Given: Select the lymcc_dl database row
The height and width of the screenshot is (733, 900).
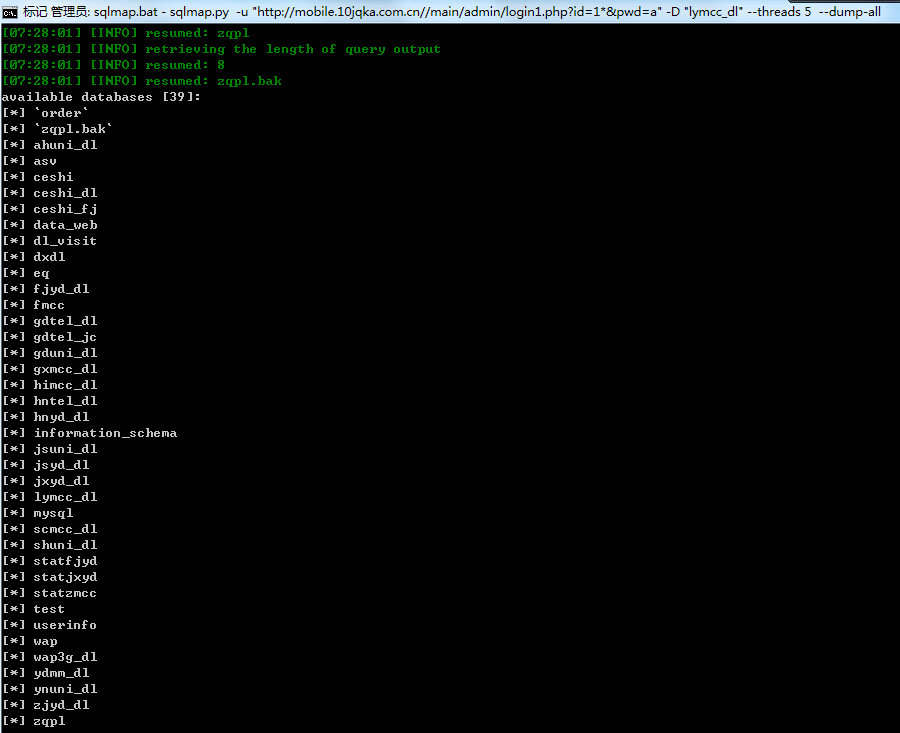Looking at the screenshot, I should [x=49, y=497].
